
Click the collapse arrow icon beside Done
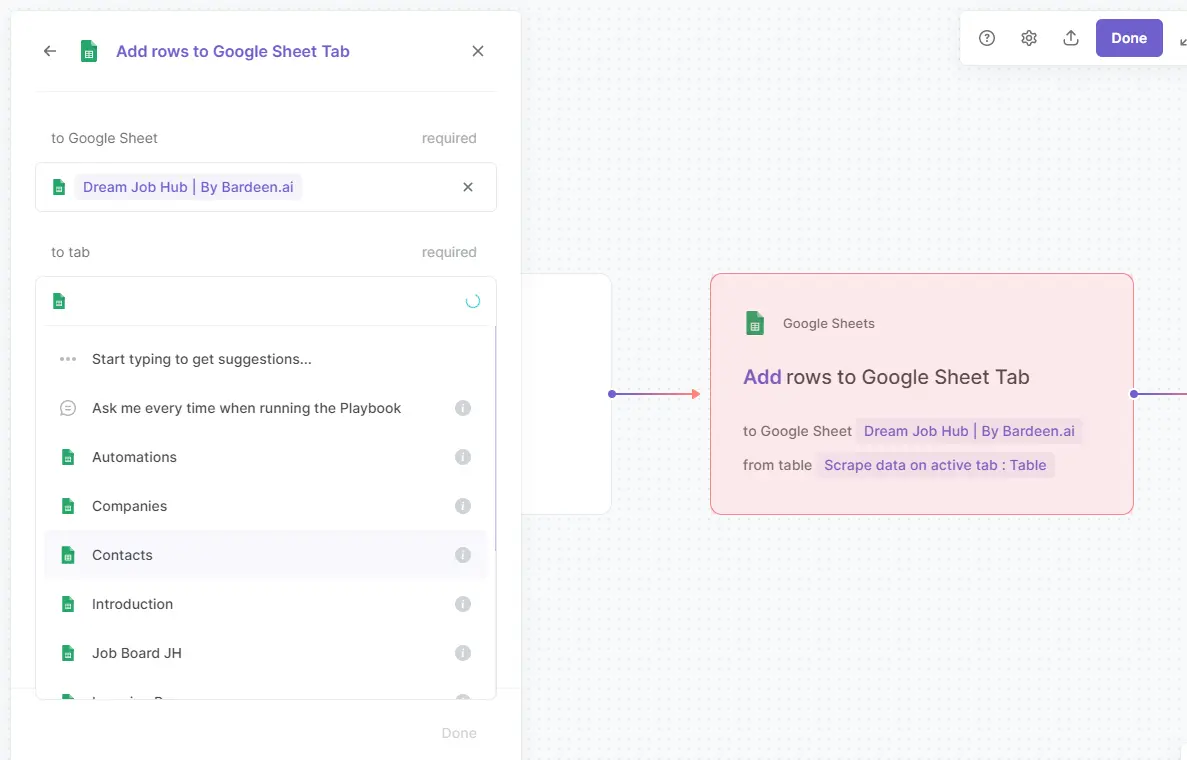pos(1182,40)
